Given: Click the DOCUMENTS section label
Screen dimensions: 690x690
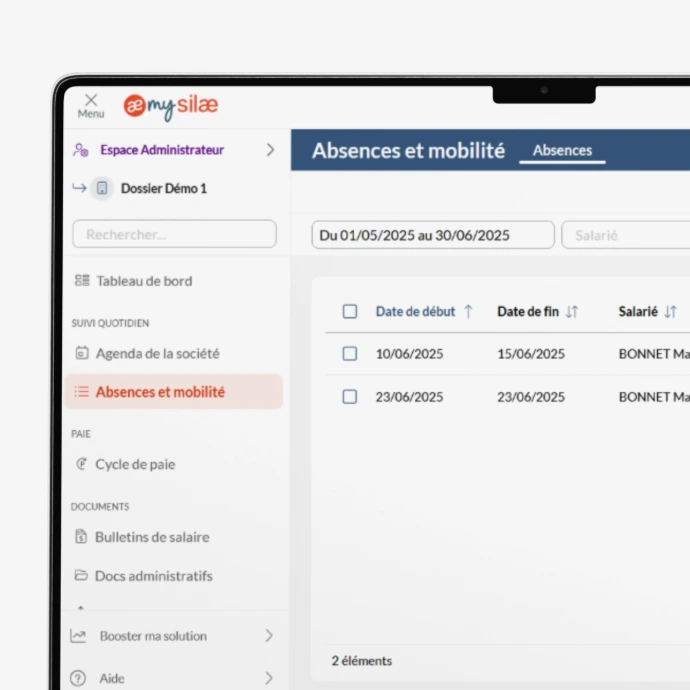Looking at the screenshot, I should [100, 506].
